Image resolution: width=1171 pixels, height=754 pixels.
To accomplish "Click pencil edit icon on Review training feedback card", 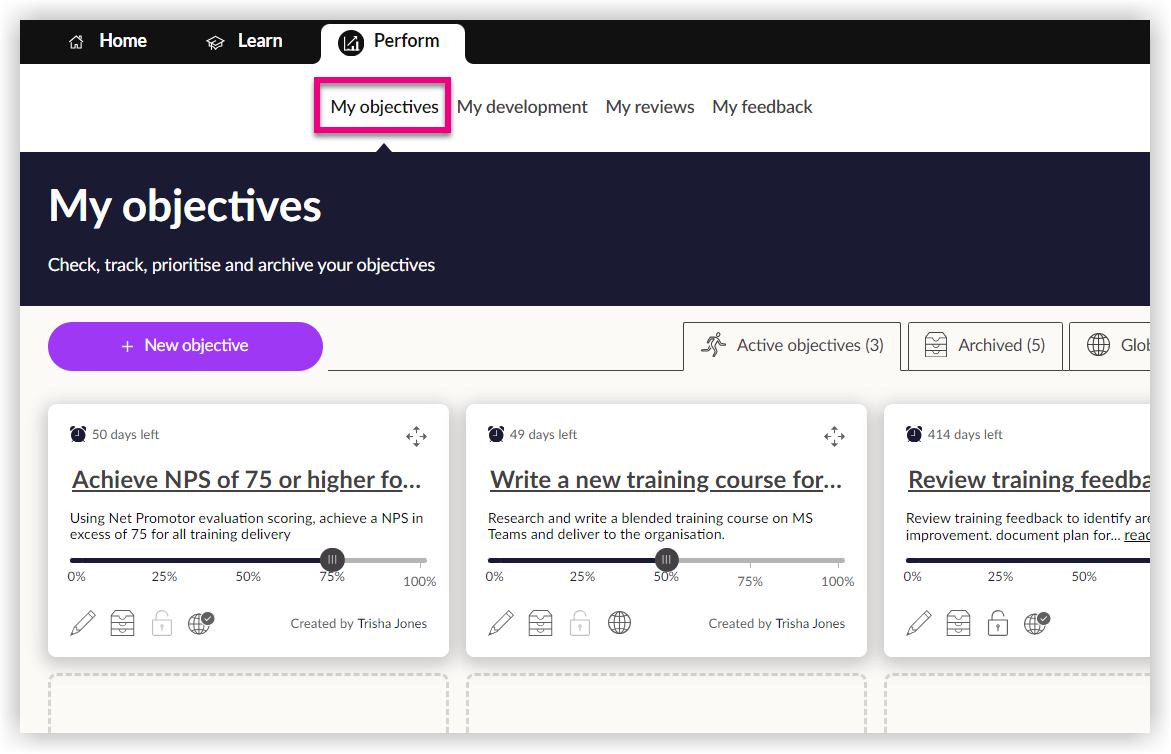I will [919, 623].
